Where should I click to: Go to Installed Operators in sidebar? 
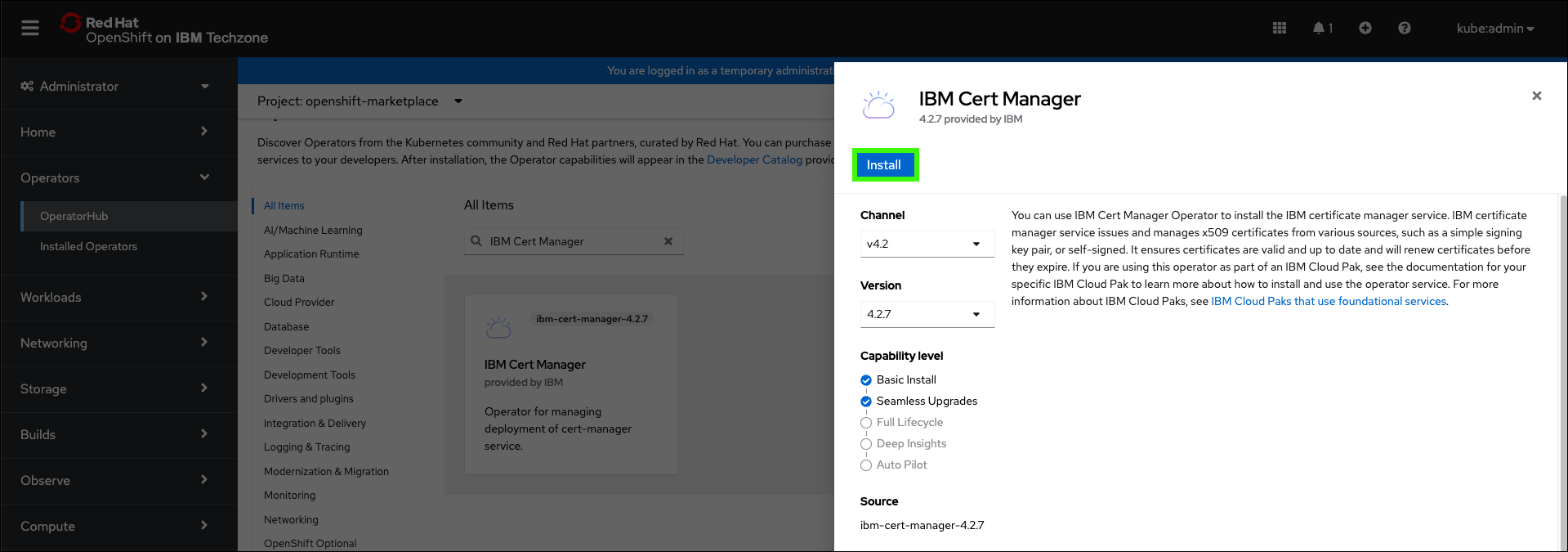pos(88,246)
